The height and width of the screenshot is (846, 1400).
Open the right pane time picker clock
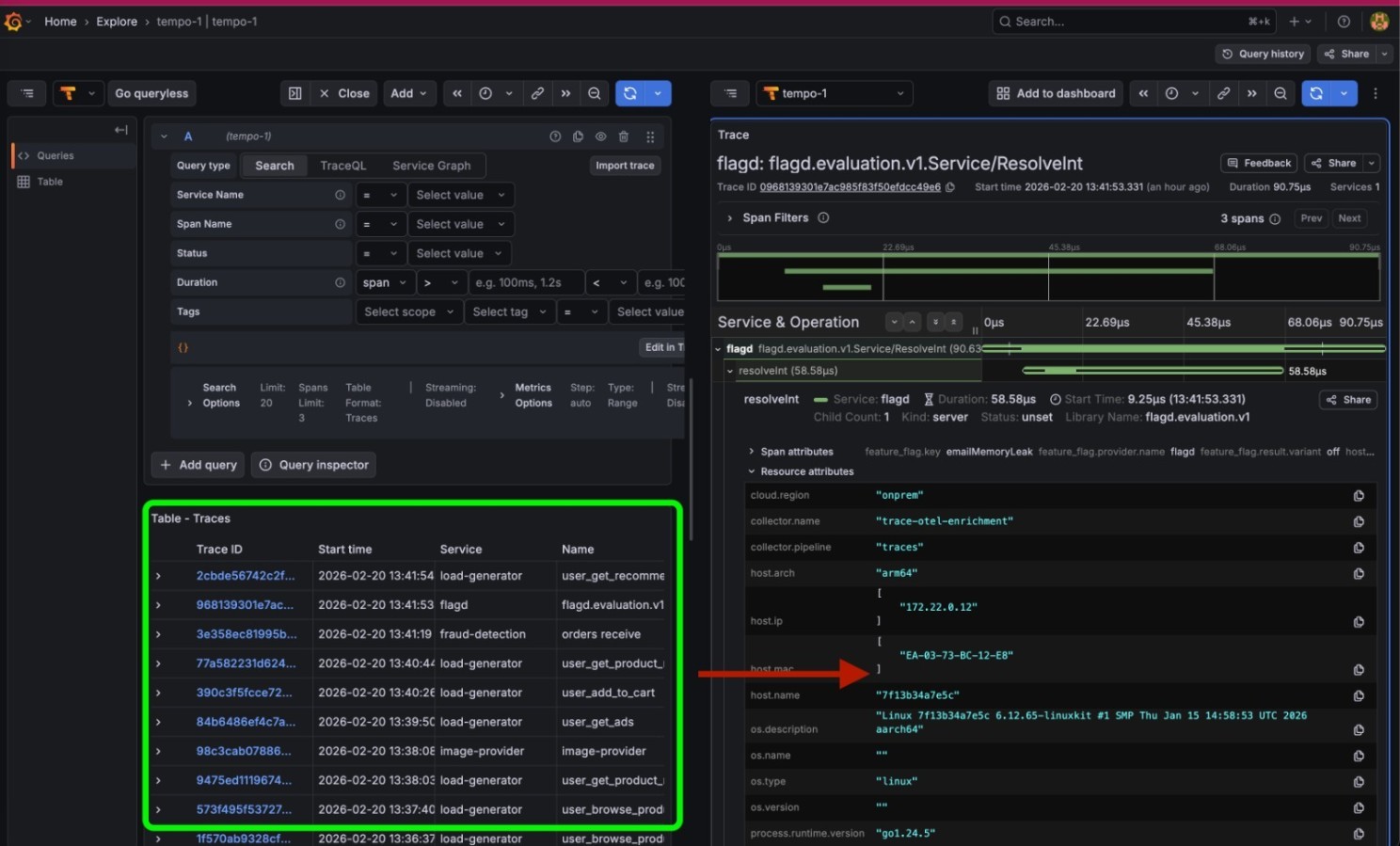[x=1172, y=93]
